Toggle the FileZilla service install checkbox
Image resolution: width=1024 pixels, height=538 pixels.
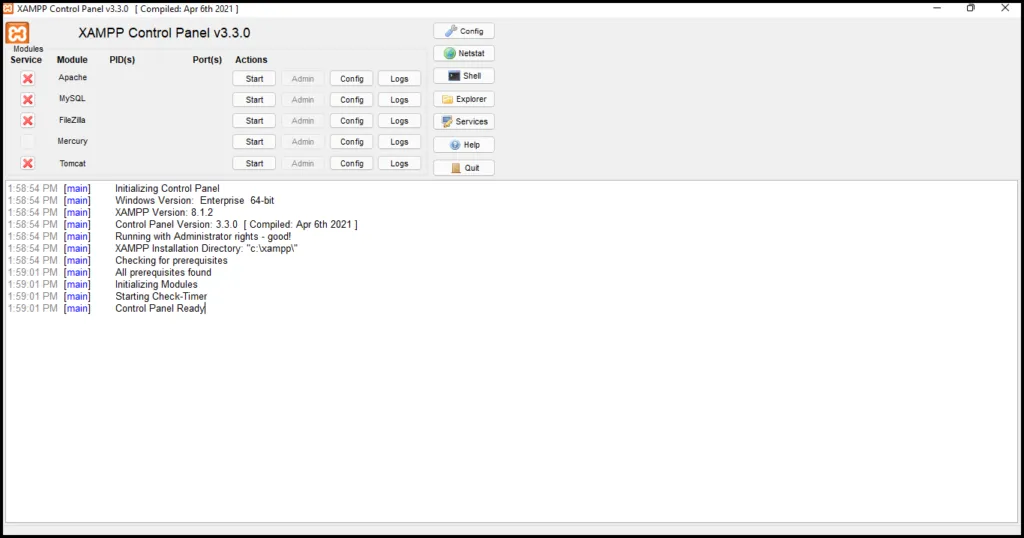coord(27,120)
